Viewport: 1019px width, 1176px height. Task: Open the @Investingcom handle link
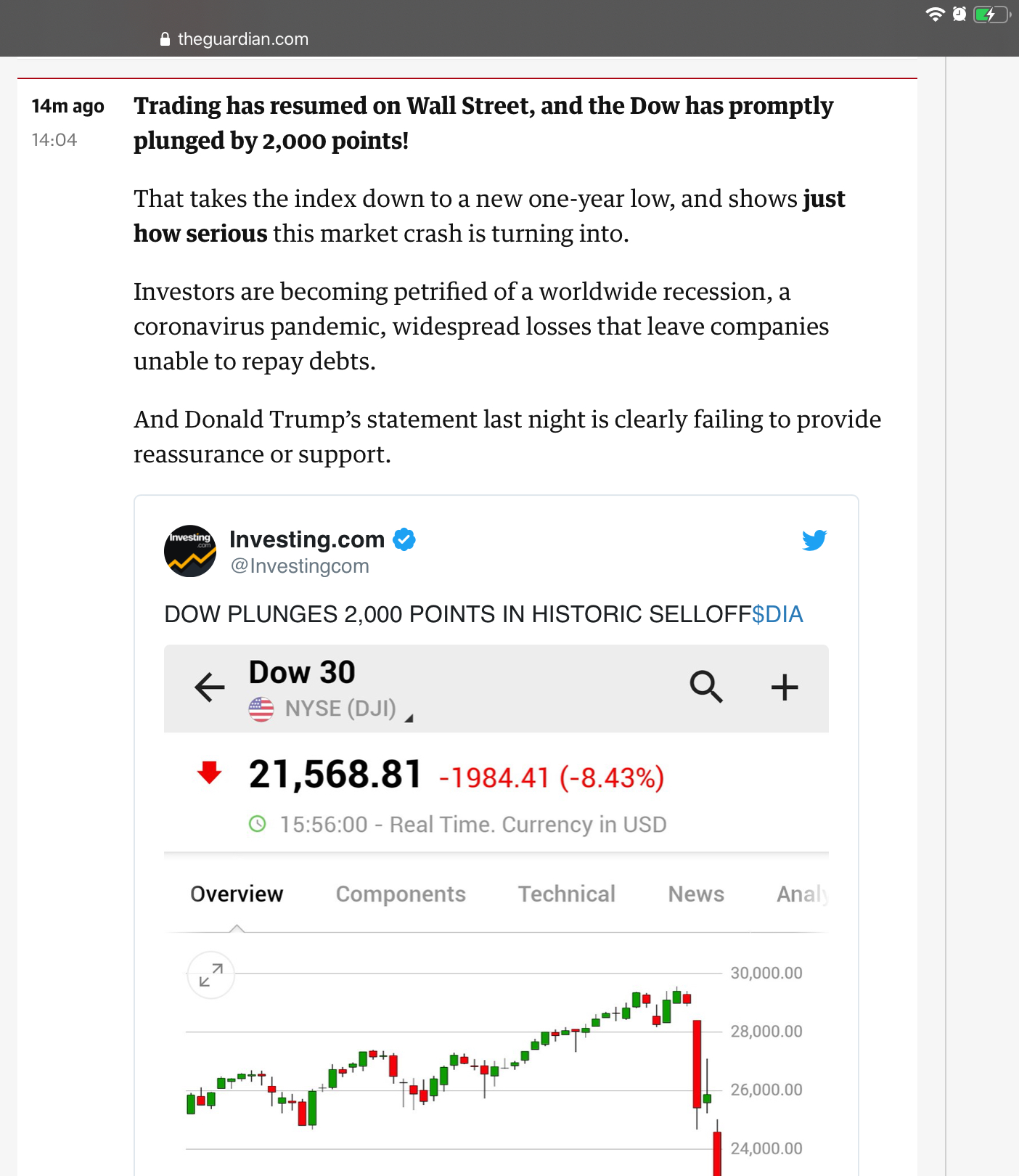(x=300, y=566)
